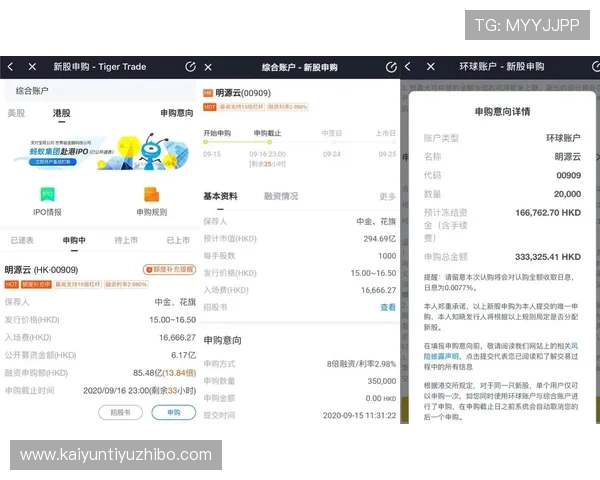Click the 明源云(00909) title in 综合账户 page
This screenshot has height=480, width=600.
243,93
